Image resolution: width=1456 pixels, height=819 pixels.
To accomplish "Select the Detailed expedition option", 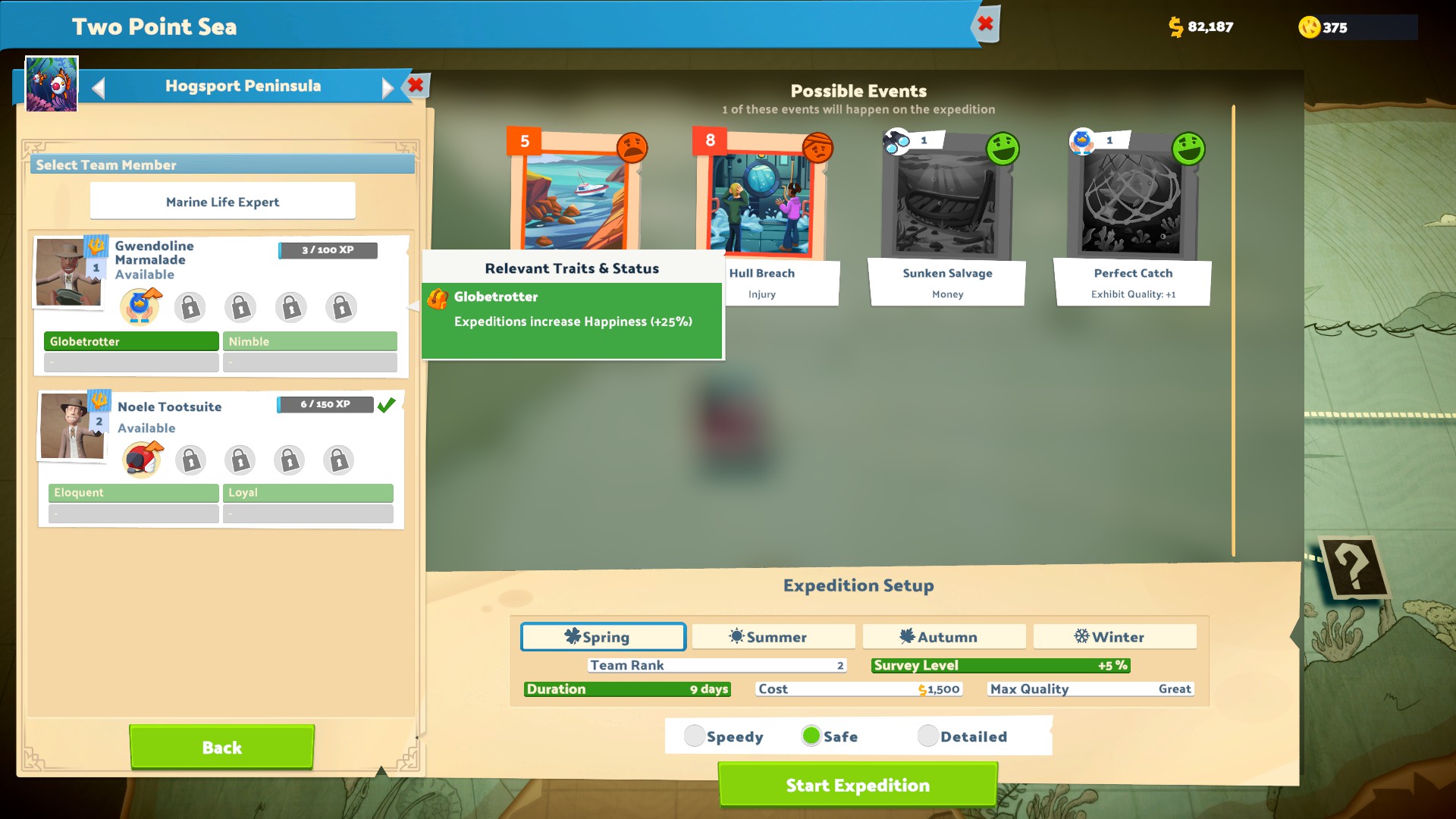I will click(x=963, y=736).
